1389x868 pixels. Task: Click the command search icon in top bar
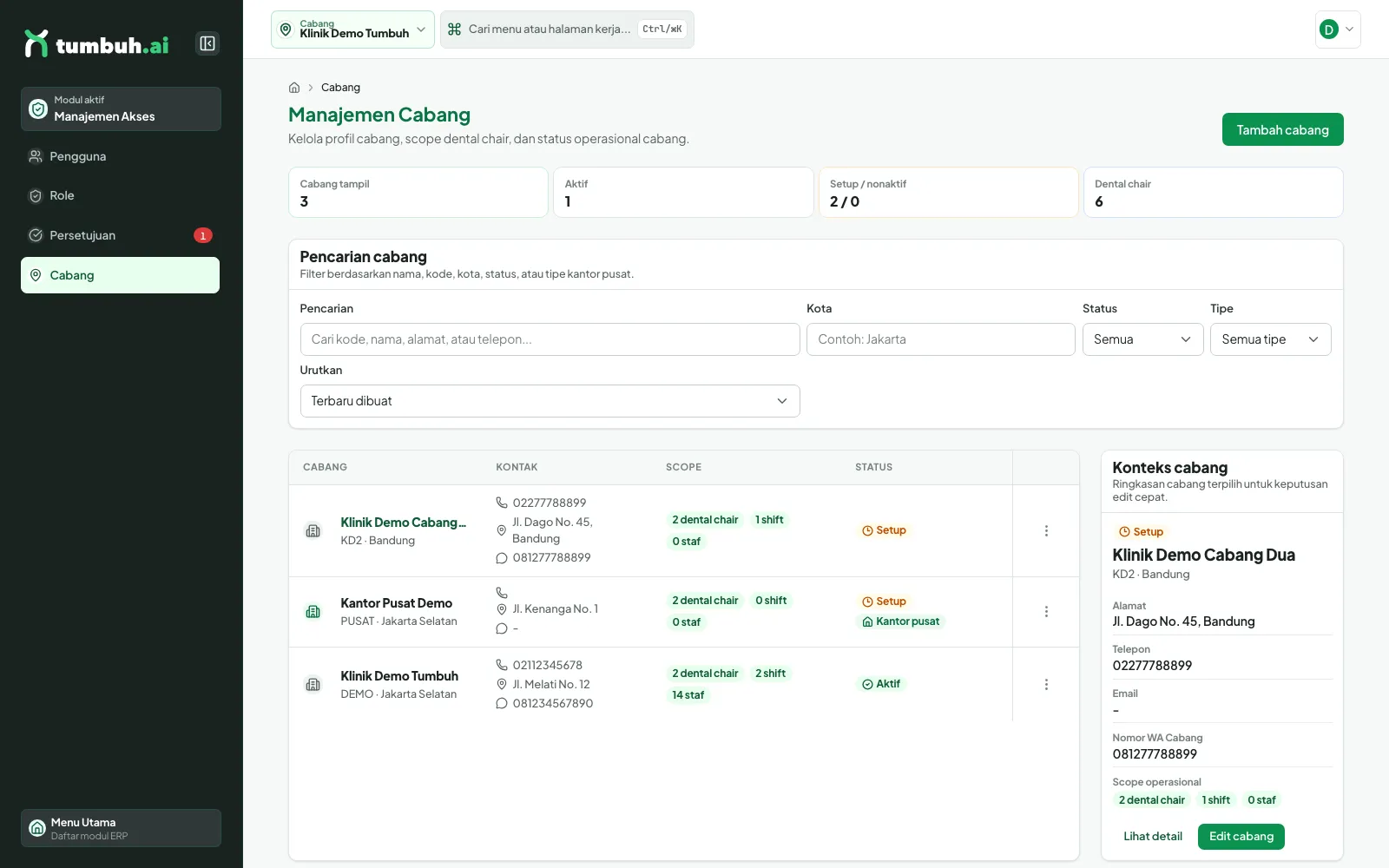tap(454, 30)
